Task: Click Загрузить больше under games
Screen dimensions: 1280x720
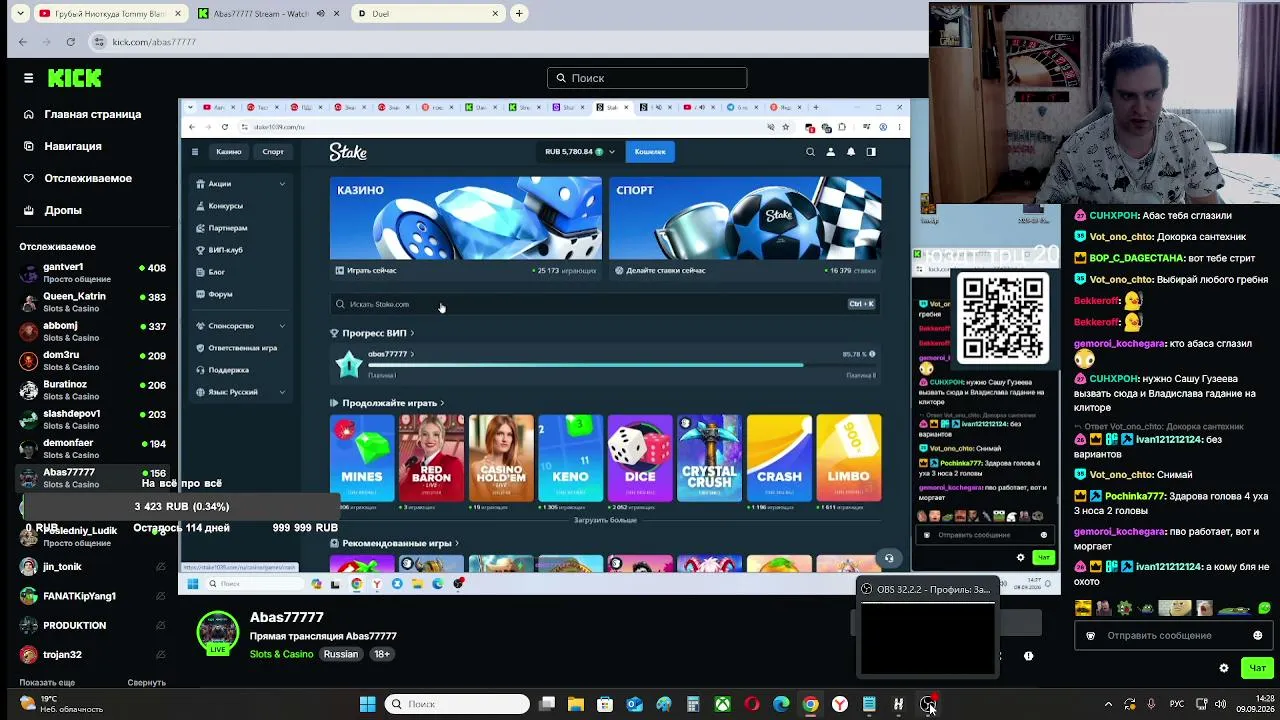Action: coord(605,520)
